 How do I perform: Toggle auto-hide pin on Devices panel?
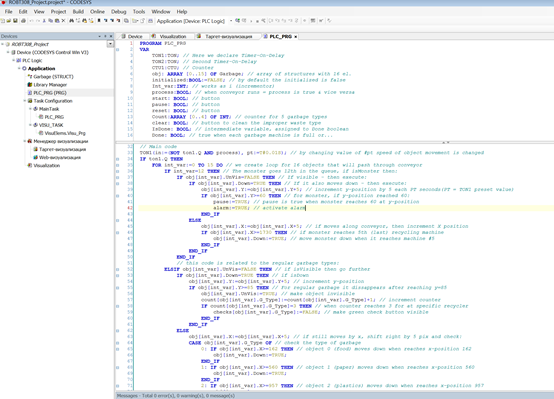pos(105,36)
